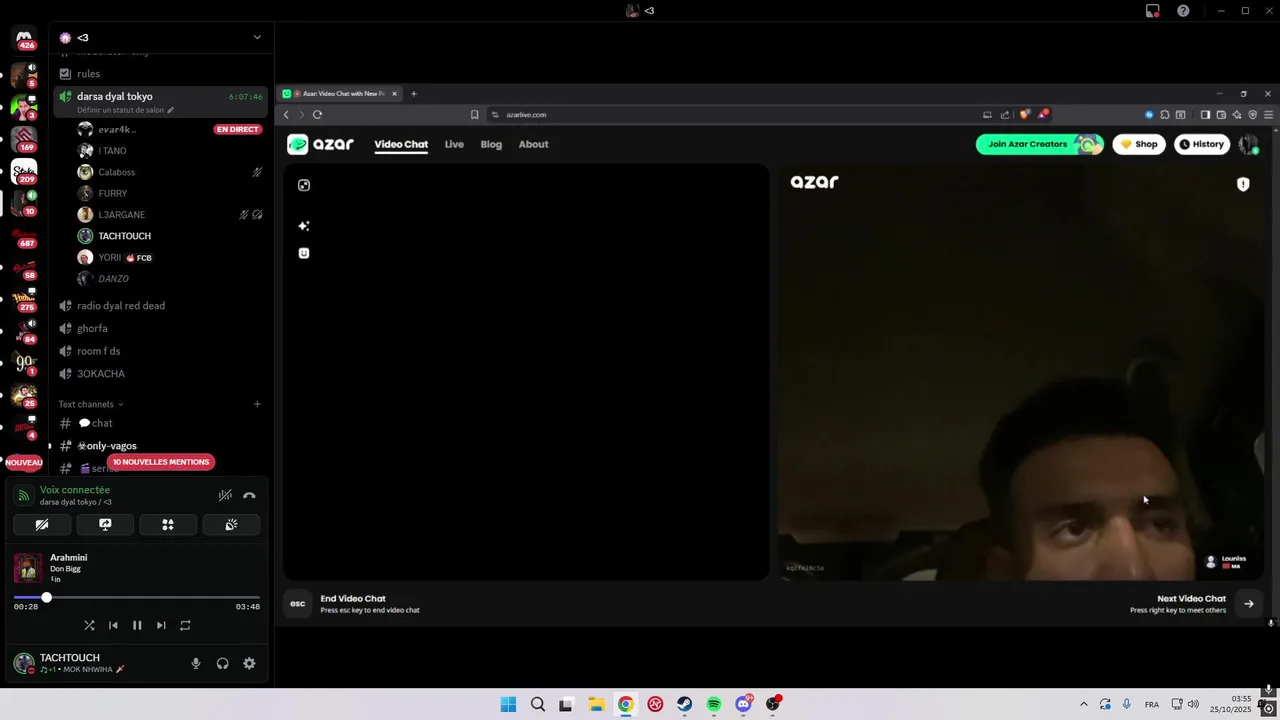
Task: Close the Azar Video Chat tab
Action: point(394,94)
